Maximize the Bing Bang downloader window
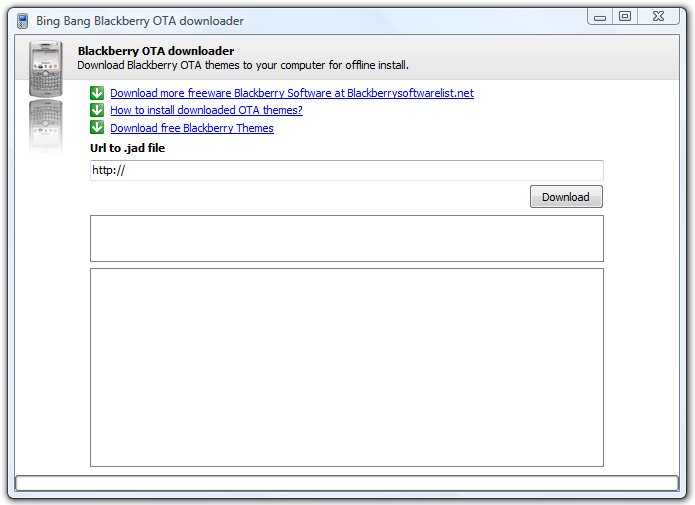 [625, 17]
